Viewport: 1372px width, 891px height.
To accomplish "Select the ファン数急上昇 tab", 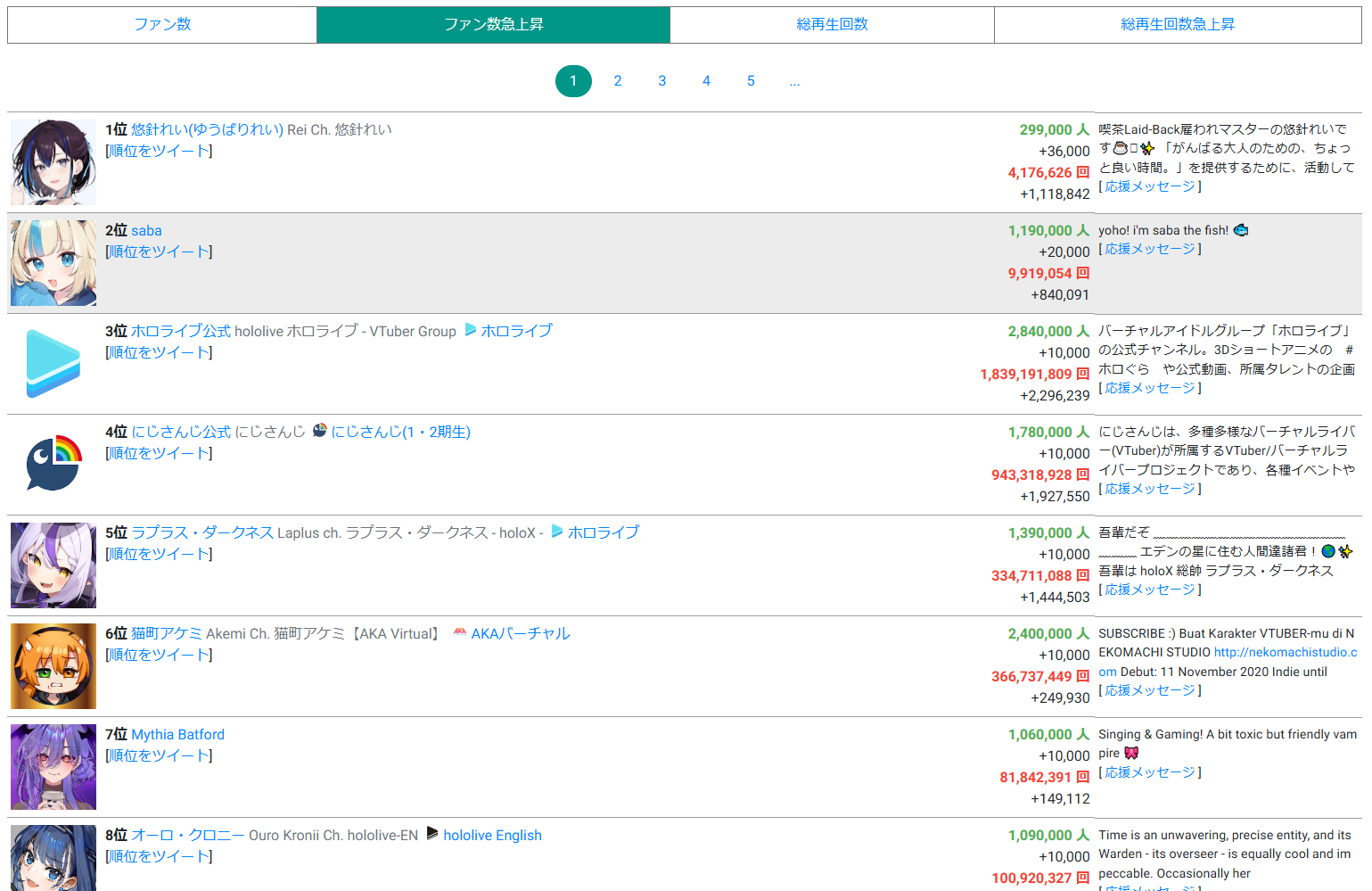I will 494,25.
